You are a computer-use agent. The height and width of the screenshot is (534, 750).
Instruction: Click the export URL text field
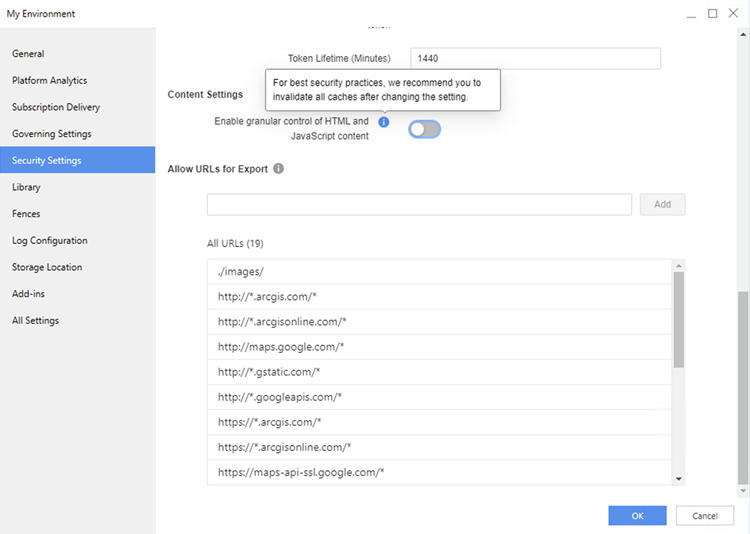point(419,204)
